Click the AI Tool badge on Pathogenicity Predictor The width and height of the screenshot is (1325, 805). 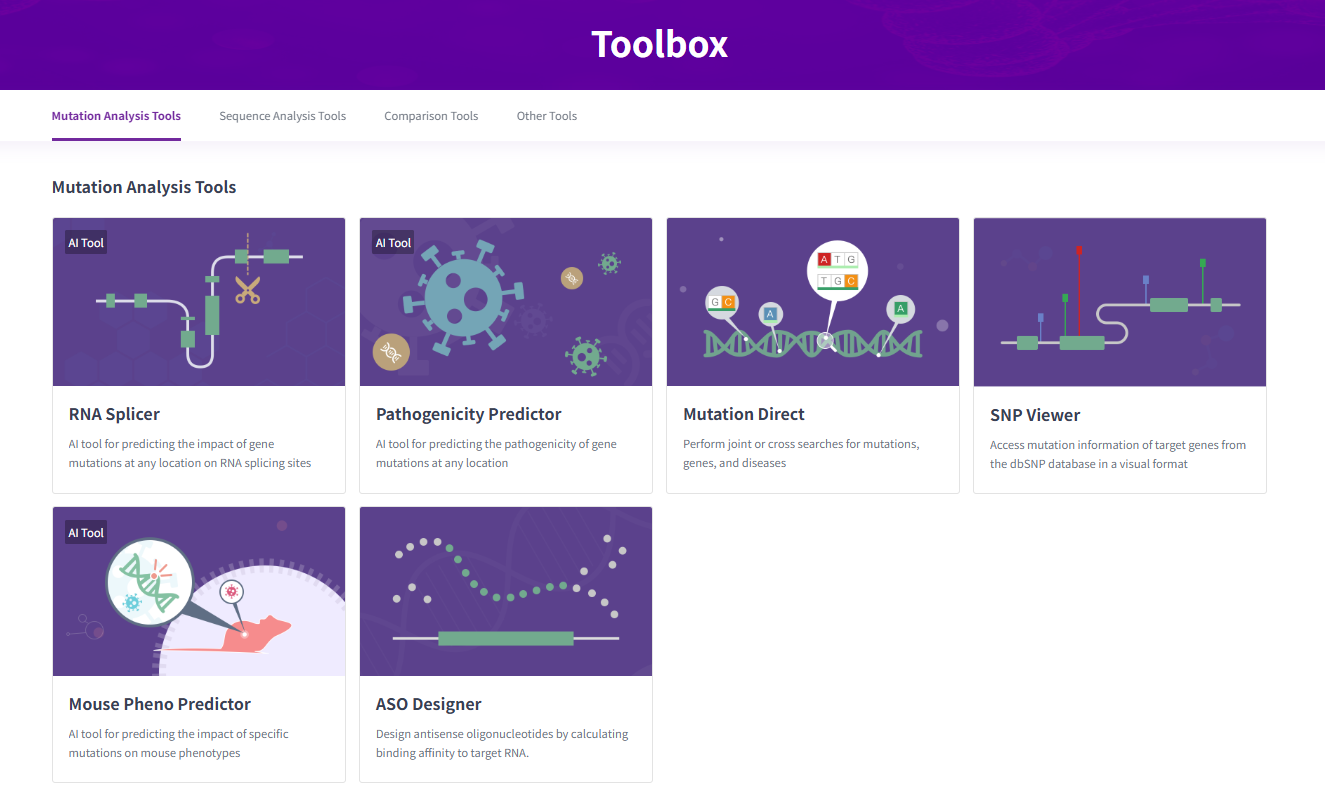point(392,241)
